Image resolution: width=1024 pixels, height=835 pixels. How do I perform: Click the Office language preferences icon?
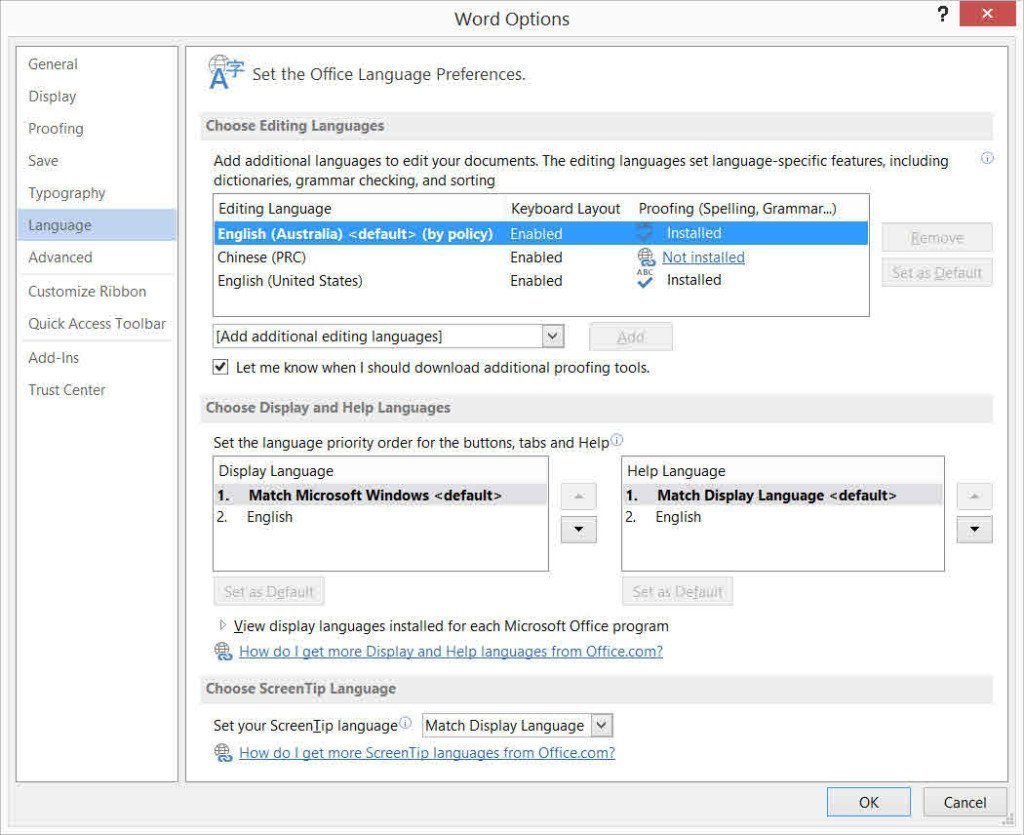226,72
